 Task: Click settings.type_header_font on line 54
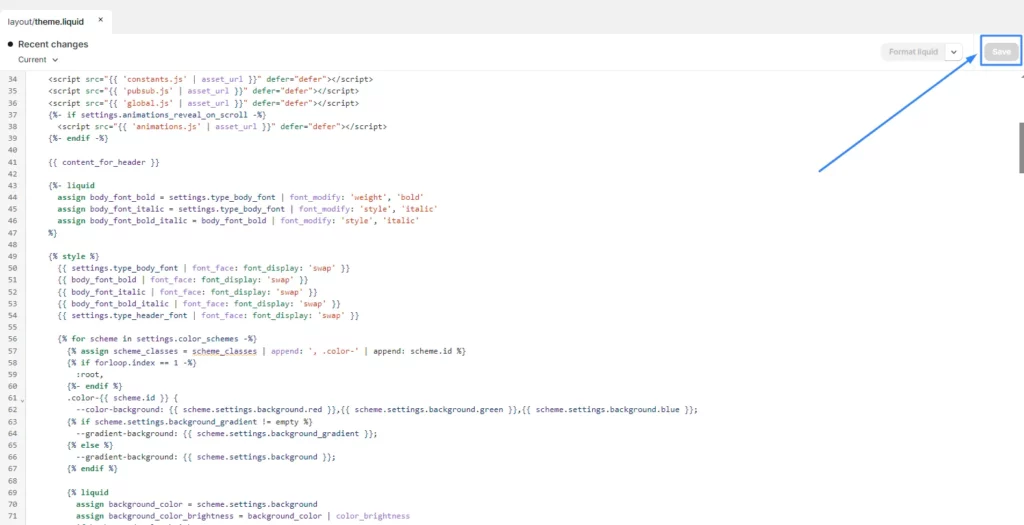tap(129, 315)
